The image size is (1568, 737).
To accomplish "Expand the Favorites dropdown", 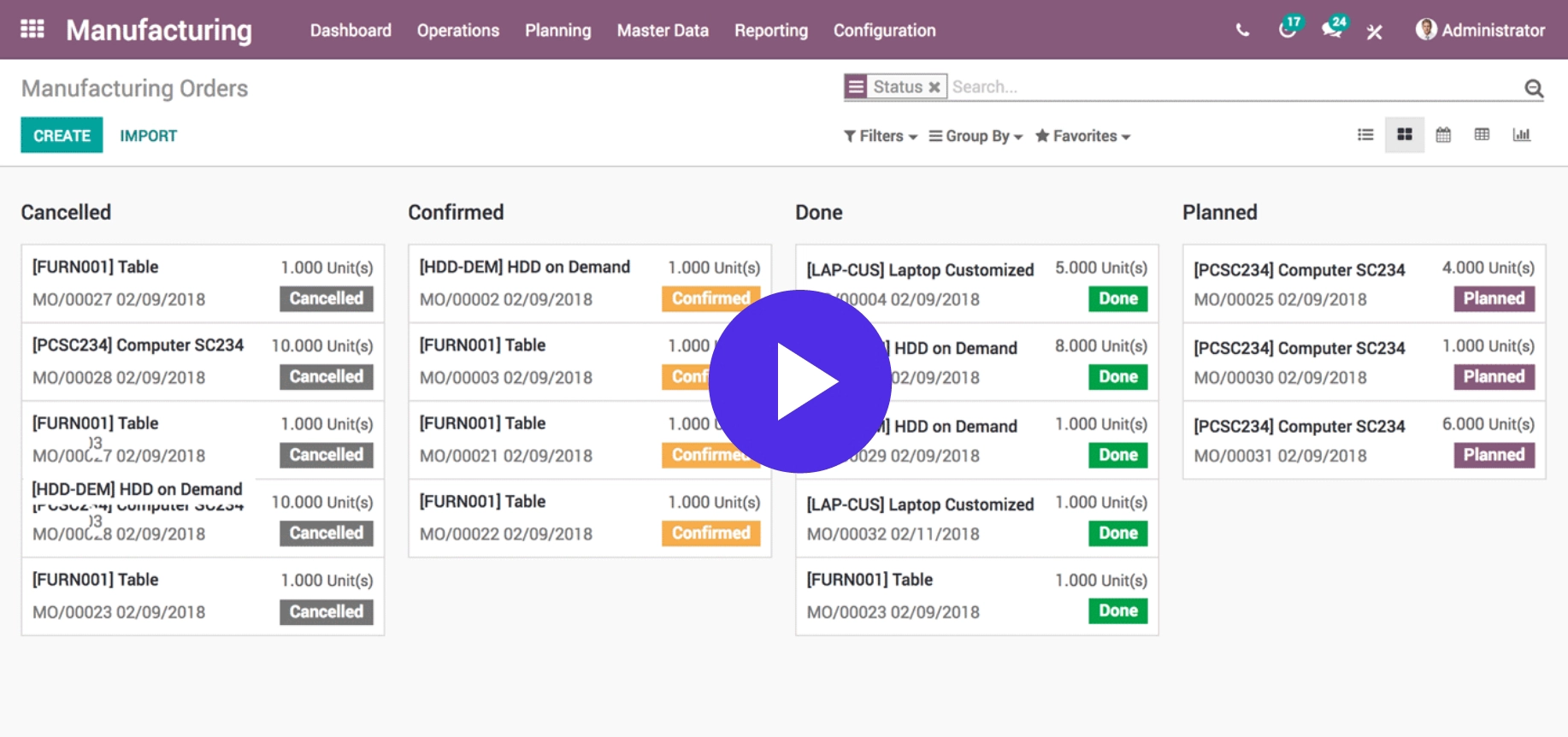I will coord(1082,137).
